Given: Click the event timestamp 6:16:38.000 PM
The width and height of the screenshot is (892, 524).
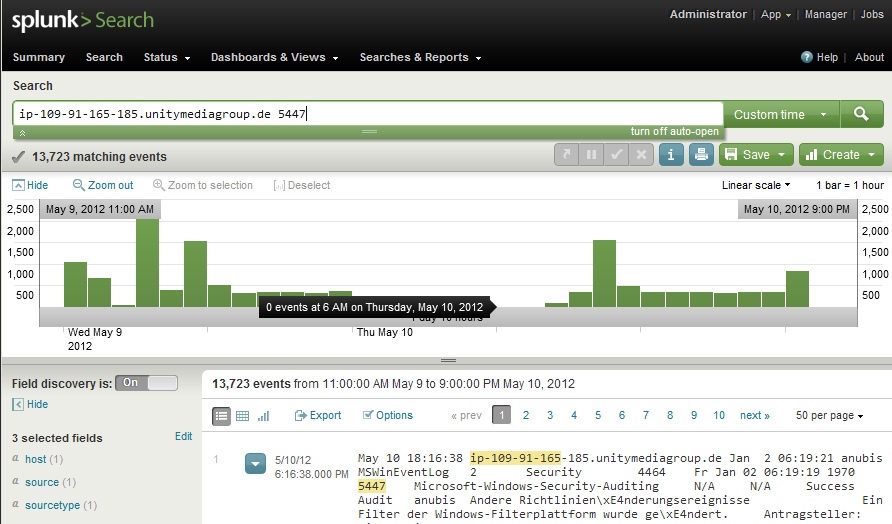Looking at the screenshot, I should click(311, 474).
